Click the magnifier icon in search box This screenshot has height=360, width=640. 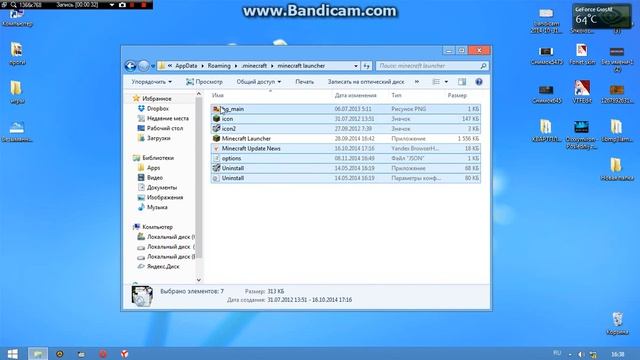point(483,66)
